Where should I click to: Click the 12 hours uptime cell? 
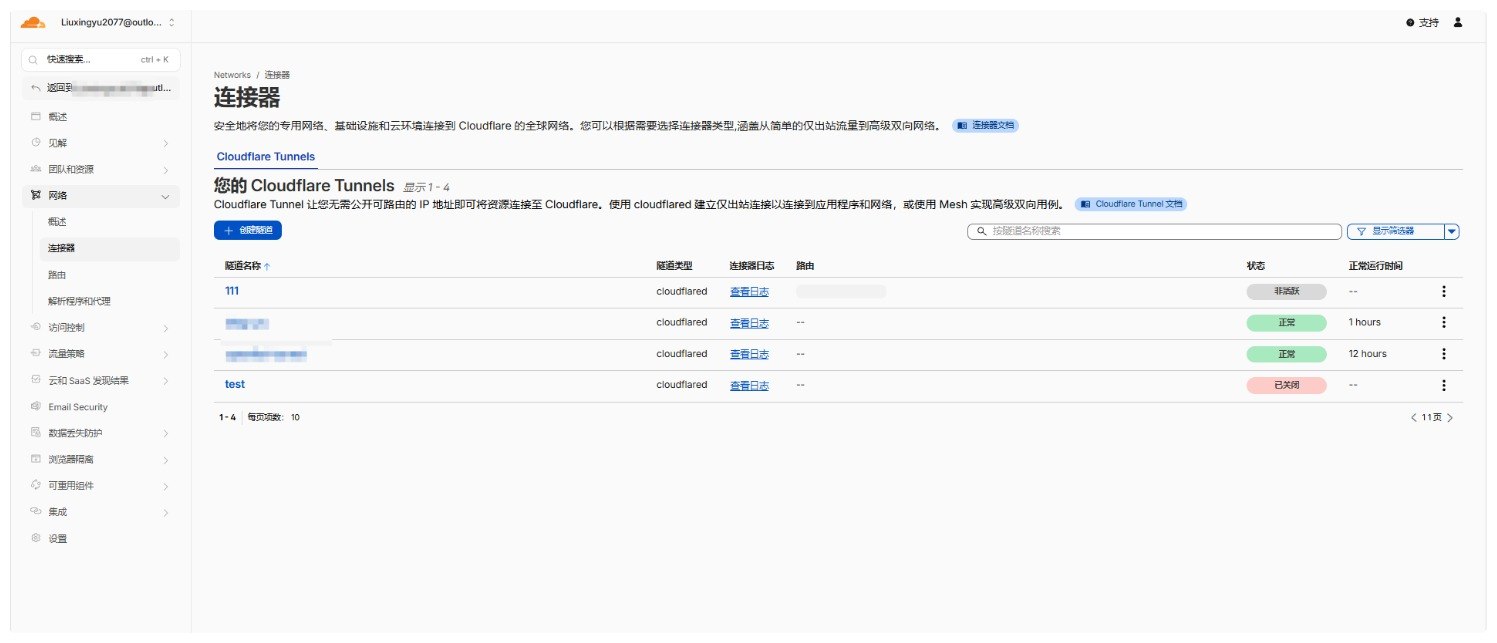pos(1367,354)
